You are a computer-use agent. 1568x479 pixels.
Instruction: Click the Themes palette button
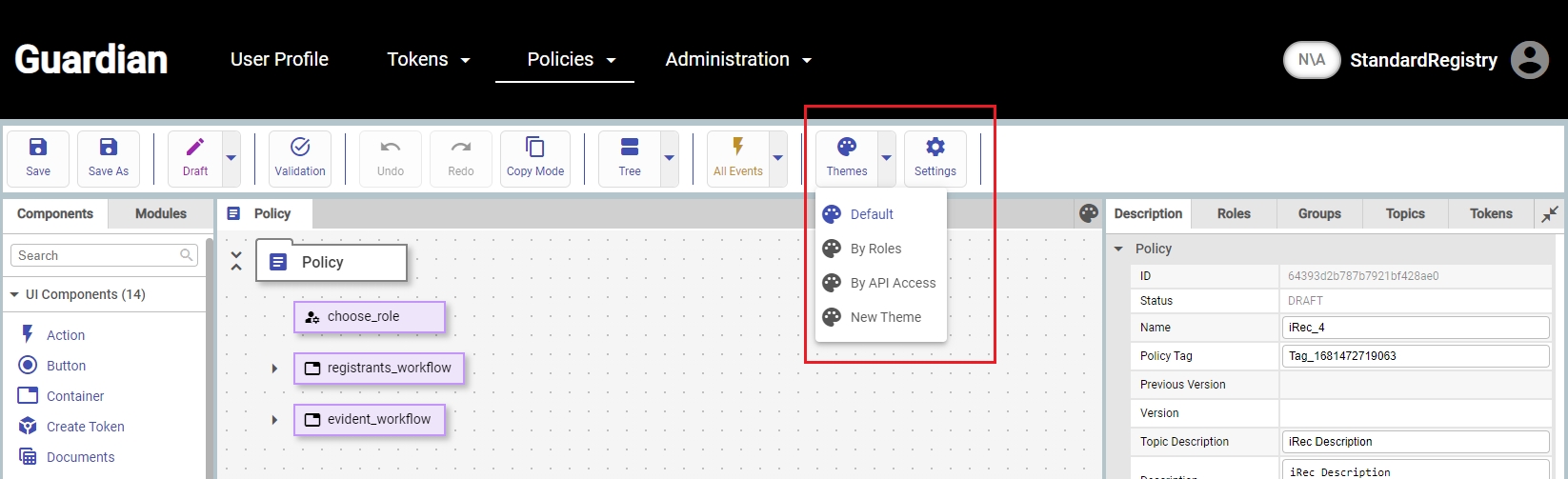click(846, 158)
